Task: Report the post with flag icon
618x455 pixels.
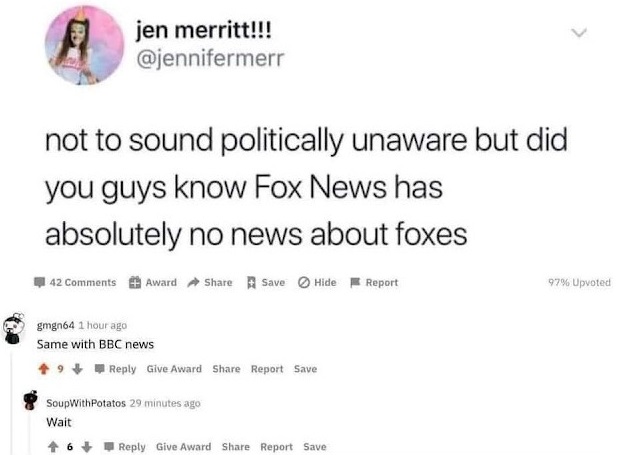Action: (x=356, y=283)
